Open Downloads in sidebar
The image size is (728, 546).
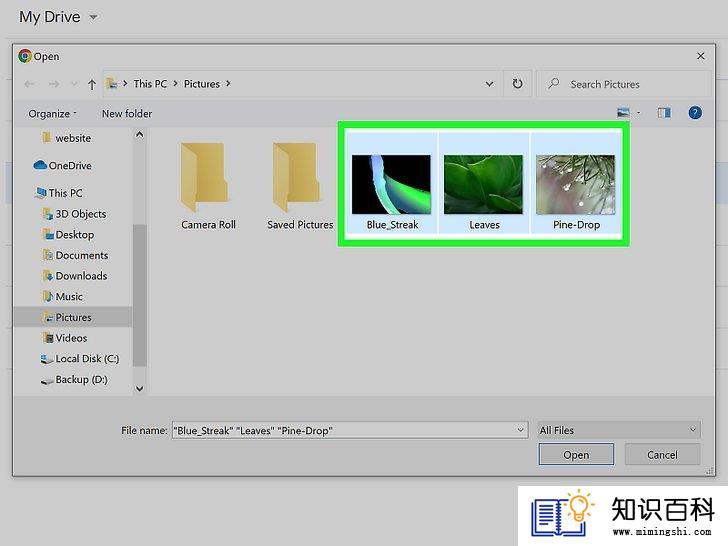pos(75,276)
